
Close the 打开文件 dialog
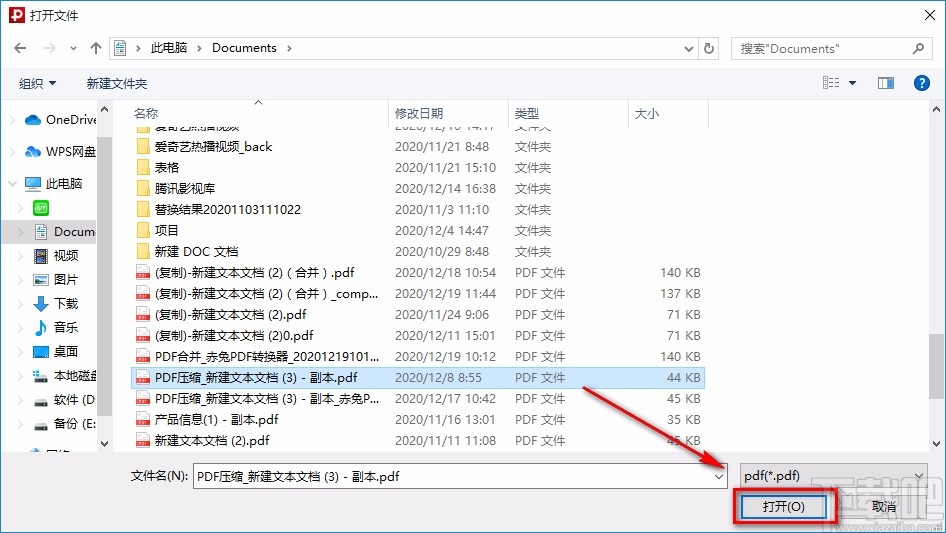[930, 15]
